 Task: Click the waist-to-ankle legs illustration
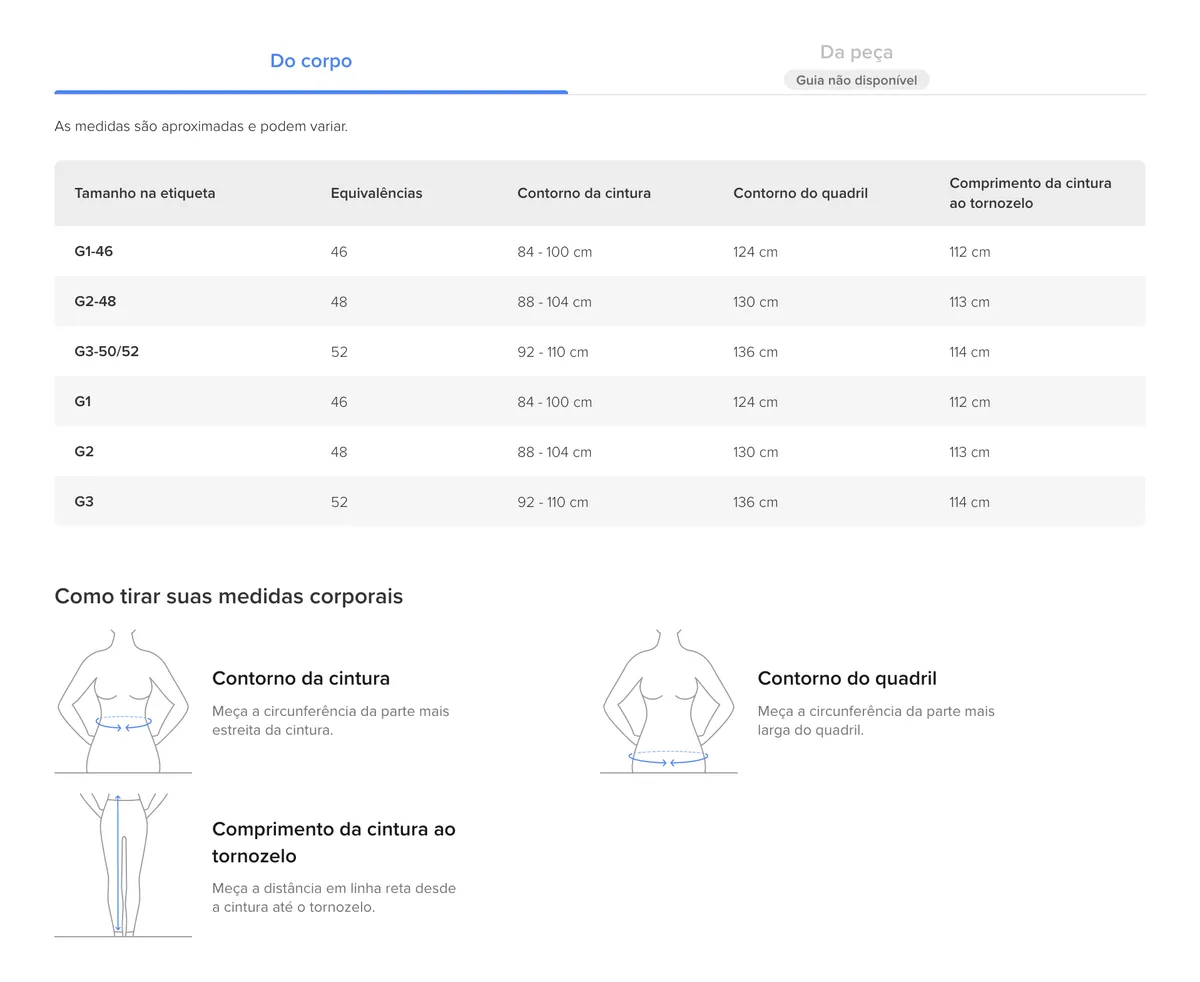pyautogui.click(x=123, y=865)
